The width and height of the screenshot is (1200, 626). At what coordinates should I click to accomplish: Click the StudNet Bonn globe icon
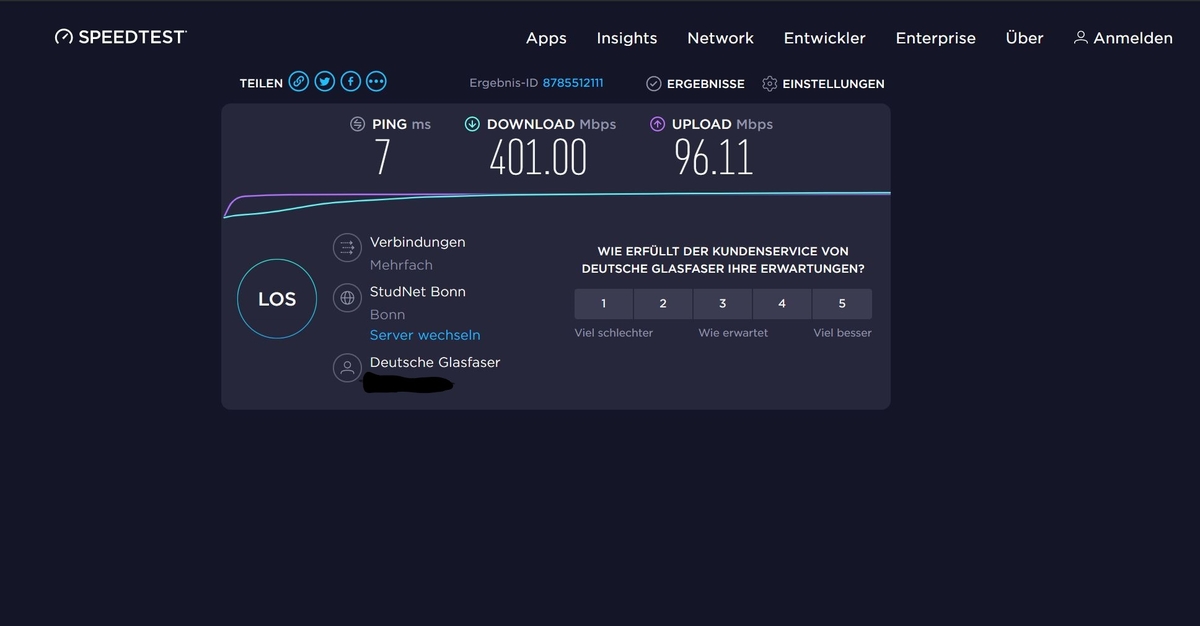point(347,297)
